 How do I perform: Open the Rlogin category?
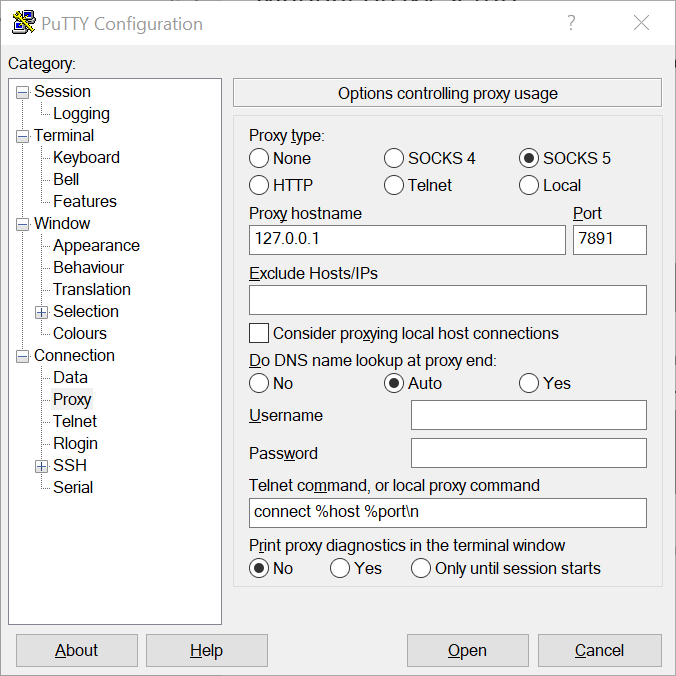click(x=75, y=443)
